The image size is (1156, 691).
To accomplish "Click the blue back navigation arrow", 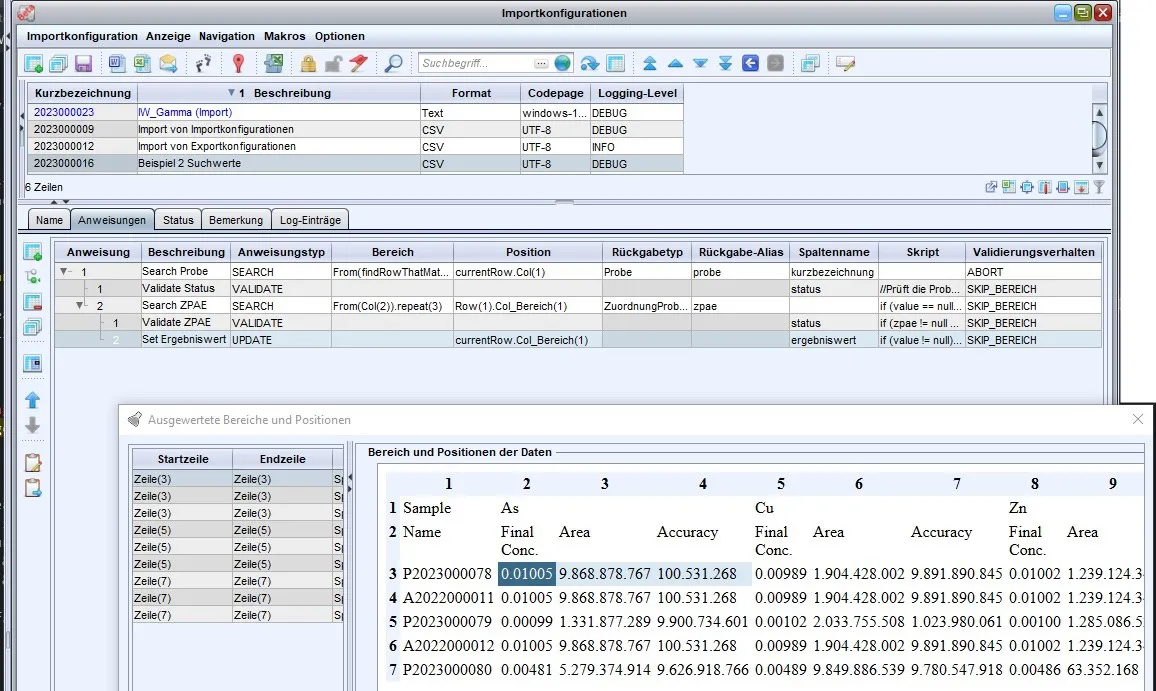I will click(751, 63).
